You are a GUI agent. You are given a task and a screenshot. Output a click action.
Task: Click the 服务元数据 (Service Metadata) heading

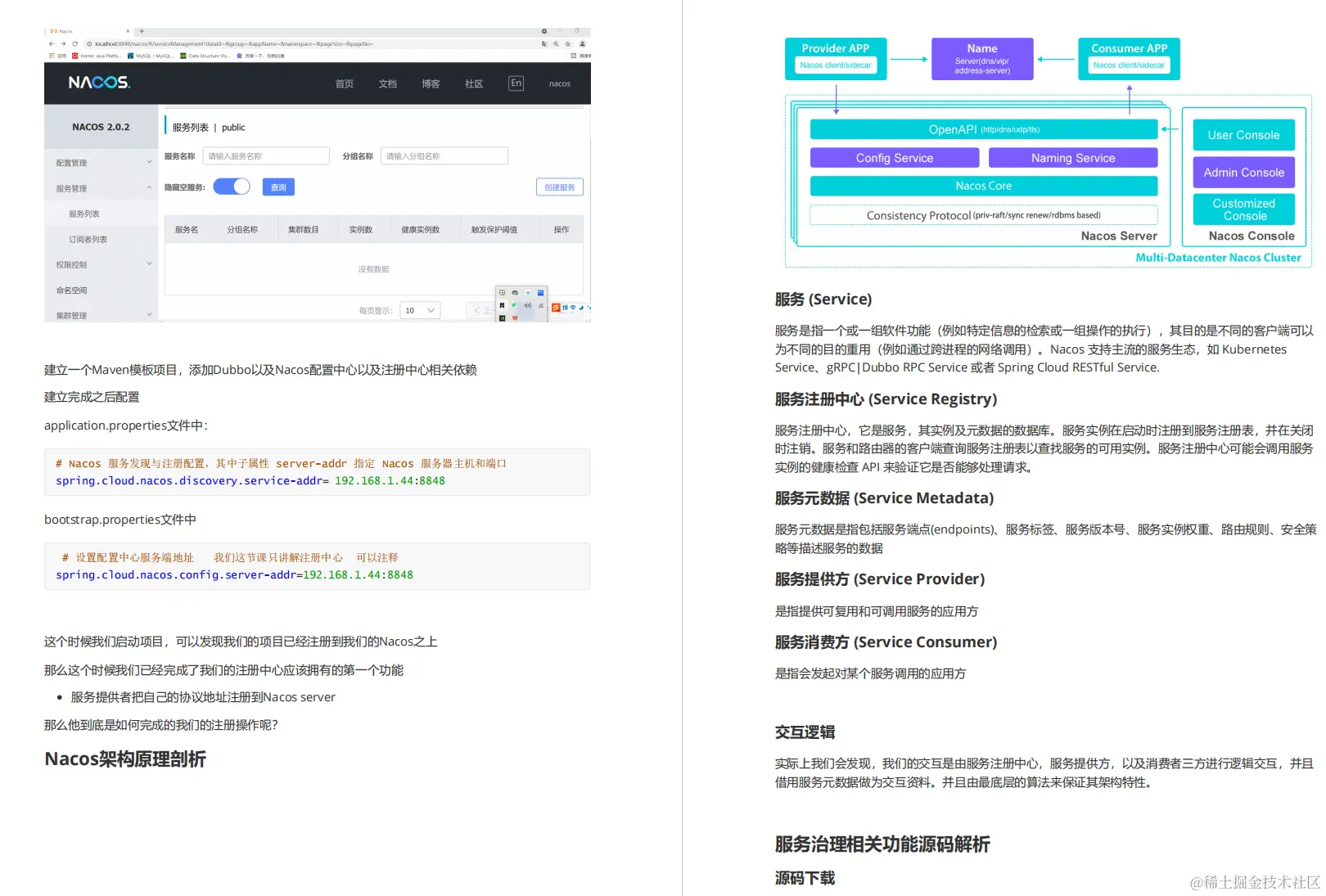pyautogui.click(x=884, y=498)
